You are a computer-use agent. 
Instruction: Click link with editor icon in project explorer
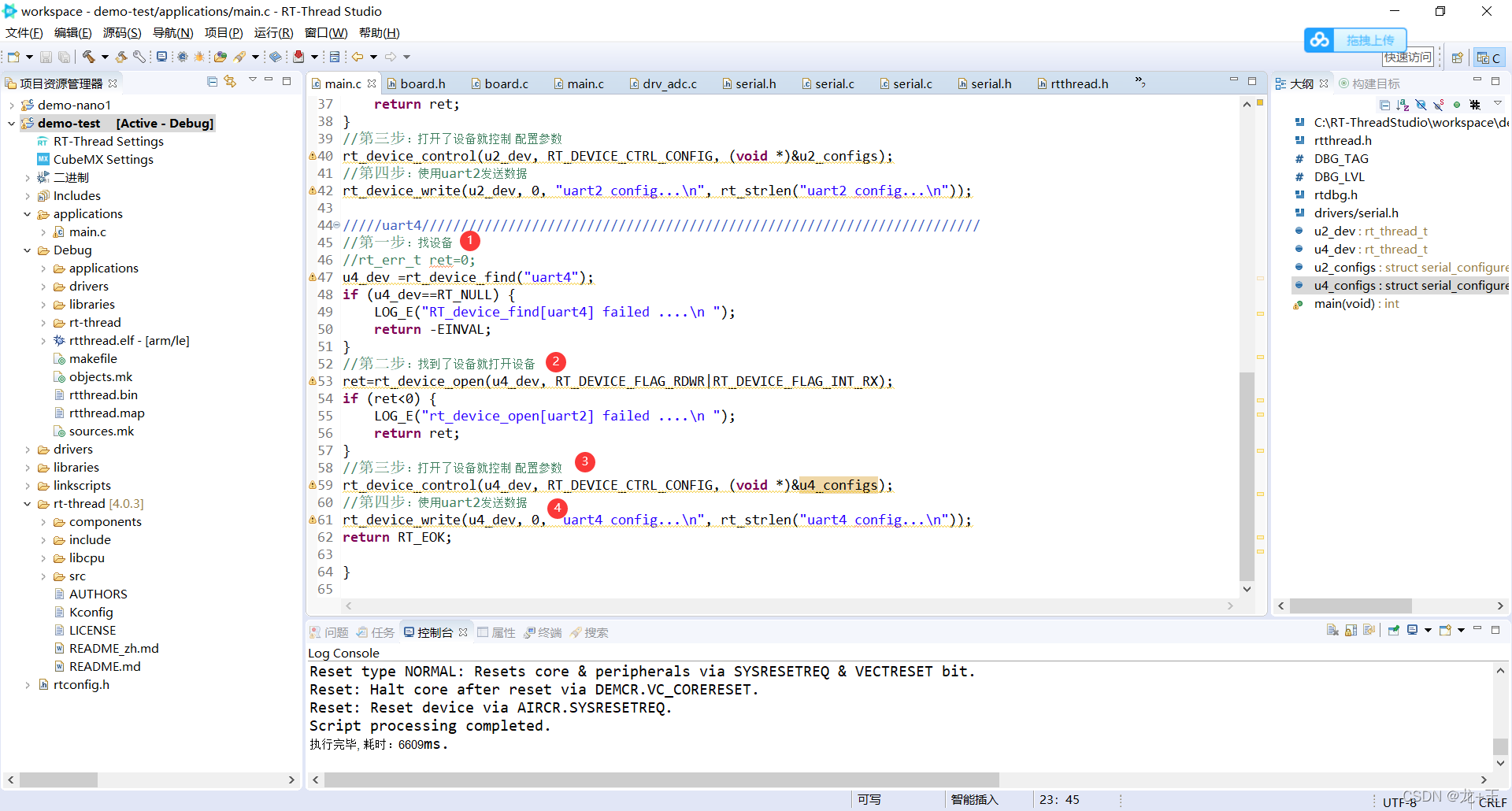[230, 82]
